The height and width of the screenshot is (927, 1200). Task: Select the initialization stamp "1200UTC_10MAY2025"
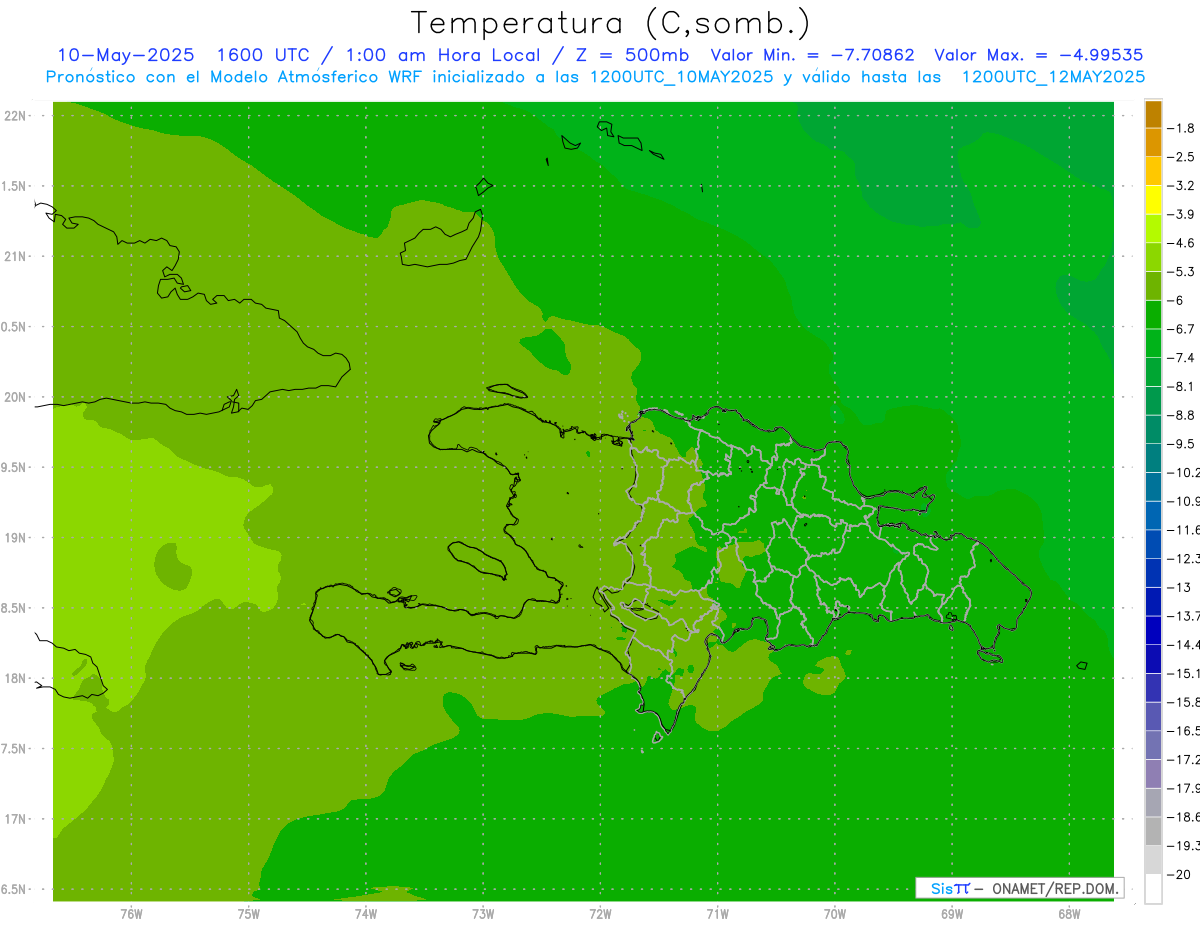coord(682,76)
